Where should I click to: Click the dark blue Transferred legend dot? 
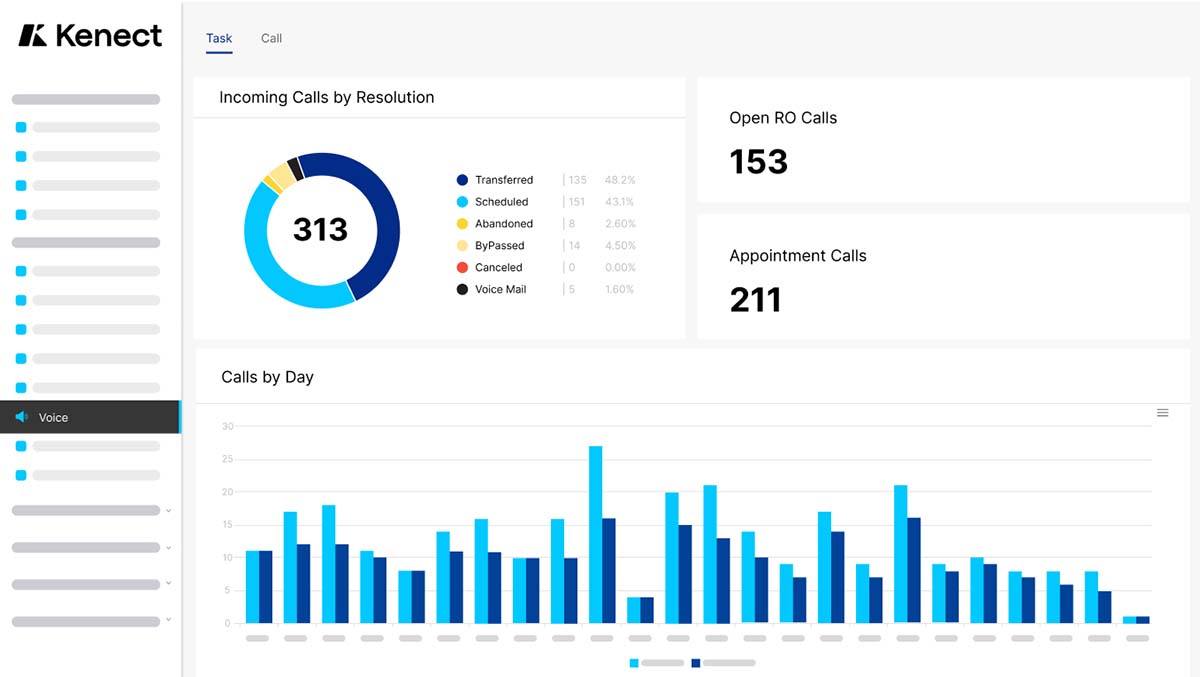click(462, 180)
